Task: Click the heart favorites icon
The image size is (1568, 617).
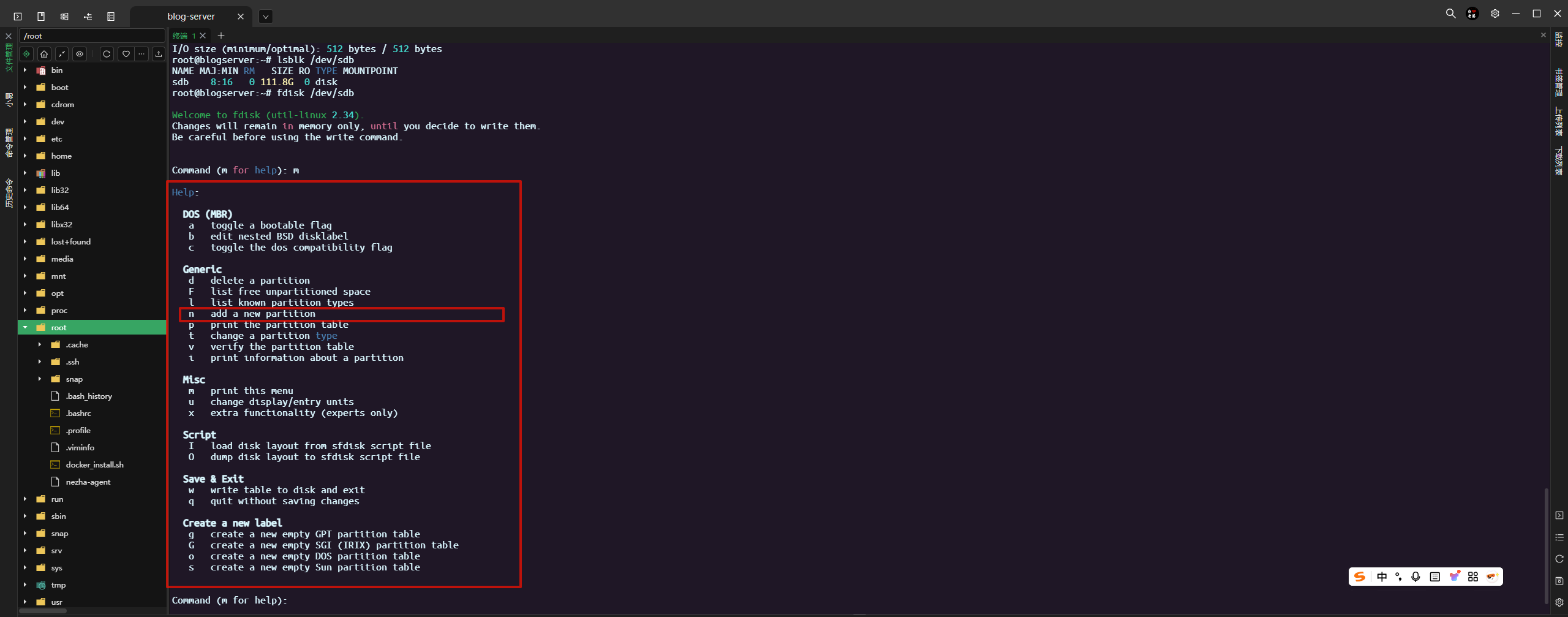Action: tap(126, 54)
